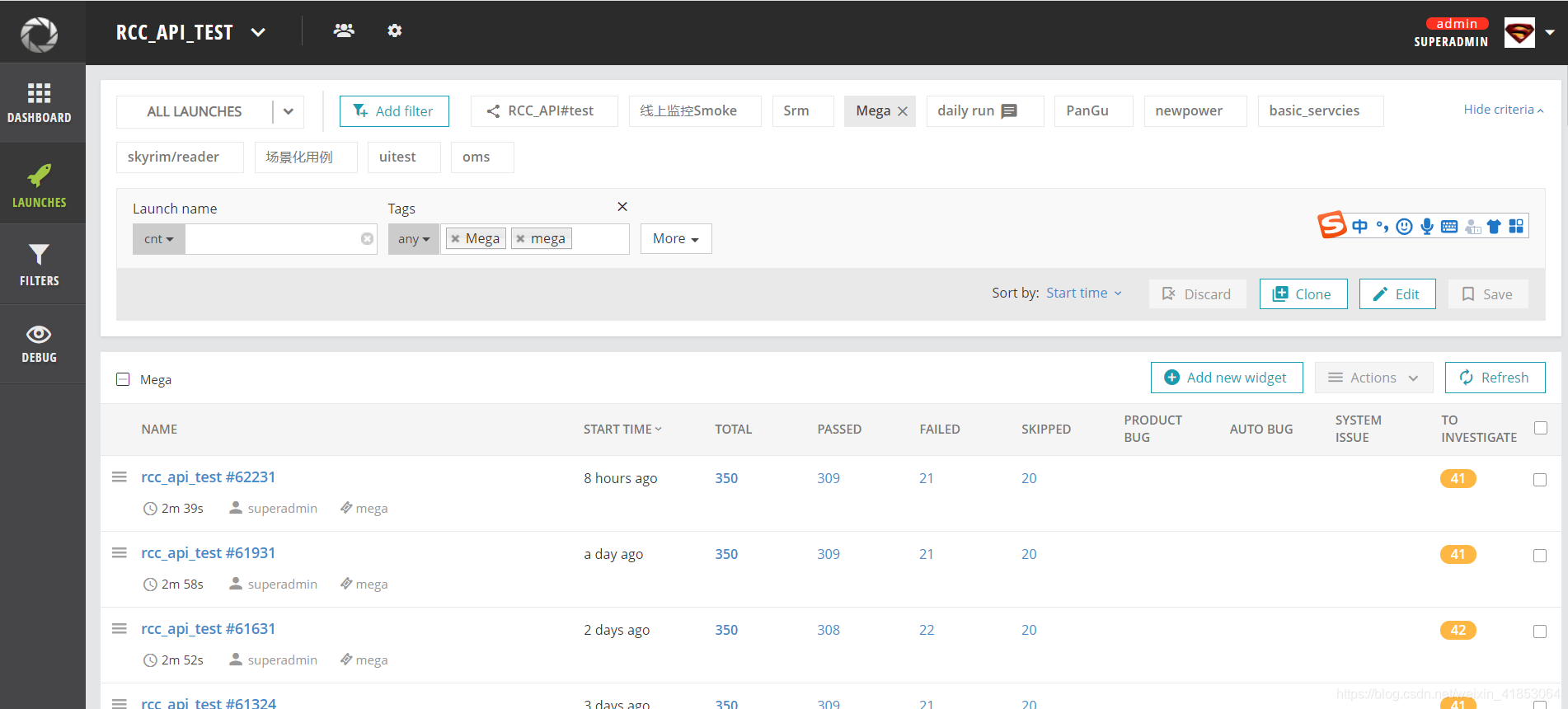Hide criteria panel
The height and width of the screenshot is (709, 1568).
[1504, 110]
